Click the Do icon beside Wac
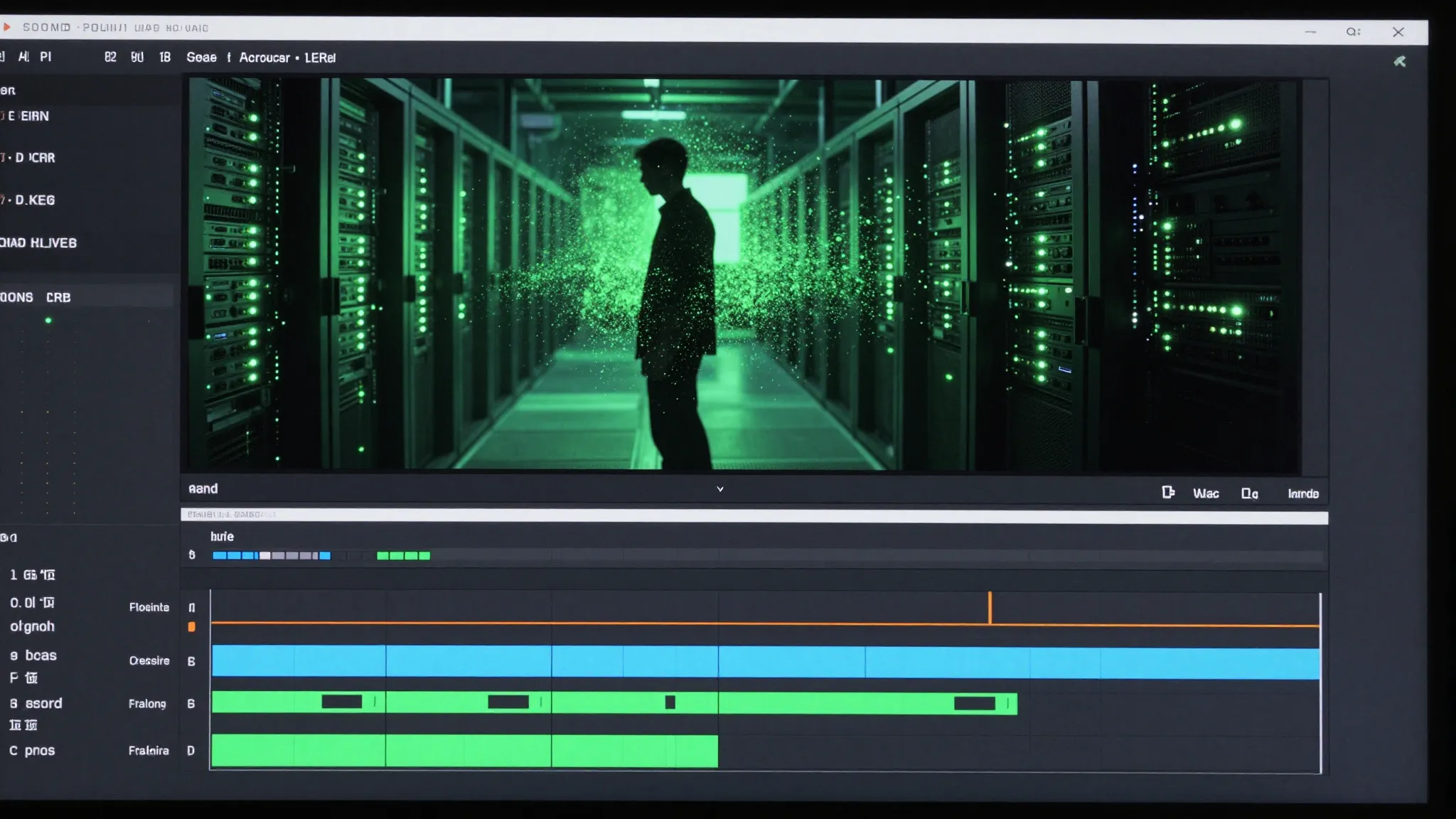1456x819 pixels. point(1249,493)
